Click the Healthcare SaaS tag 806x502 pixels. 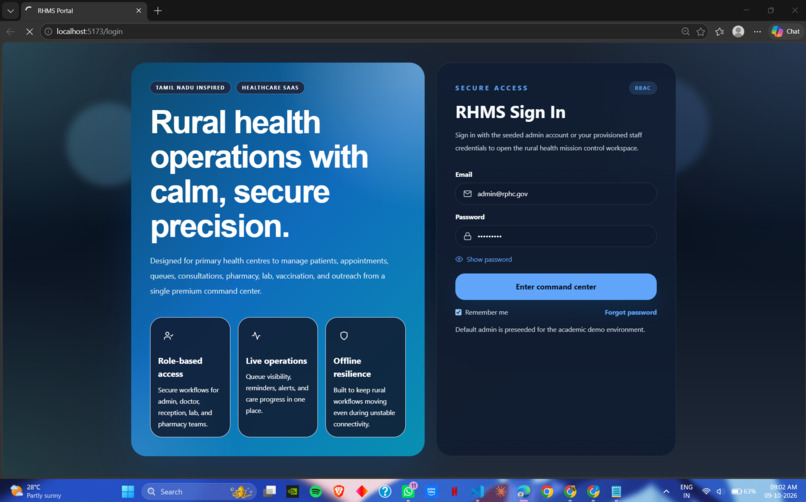click(x=270, y=87)
